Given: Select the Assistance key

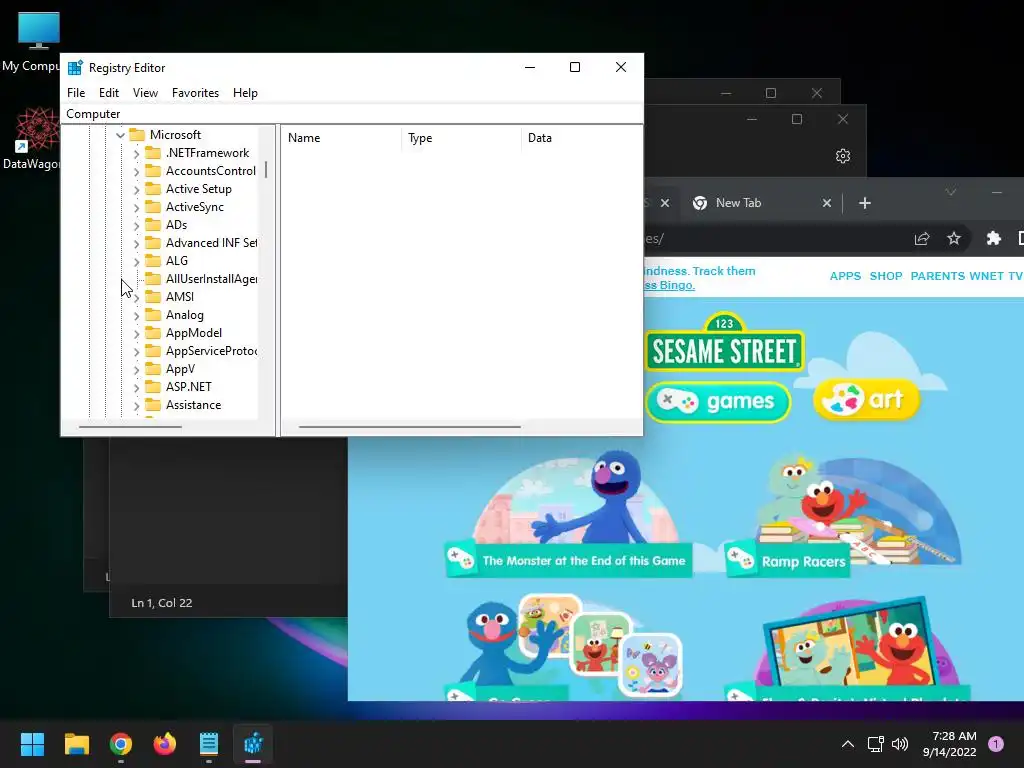Looking at the screenshot, I should [x=193, y=405].
